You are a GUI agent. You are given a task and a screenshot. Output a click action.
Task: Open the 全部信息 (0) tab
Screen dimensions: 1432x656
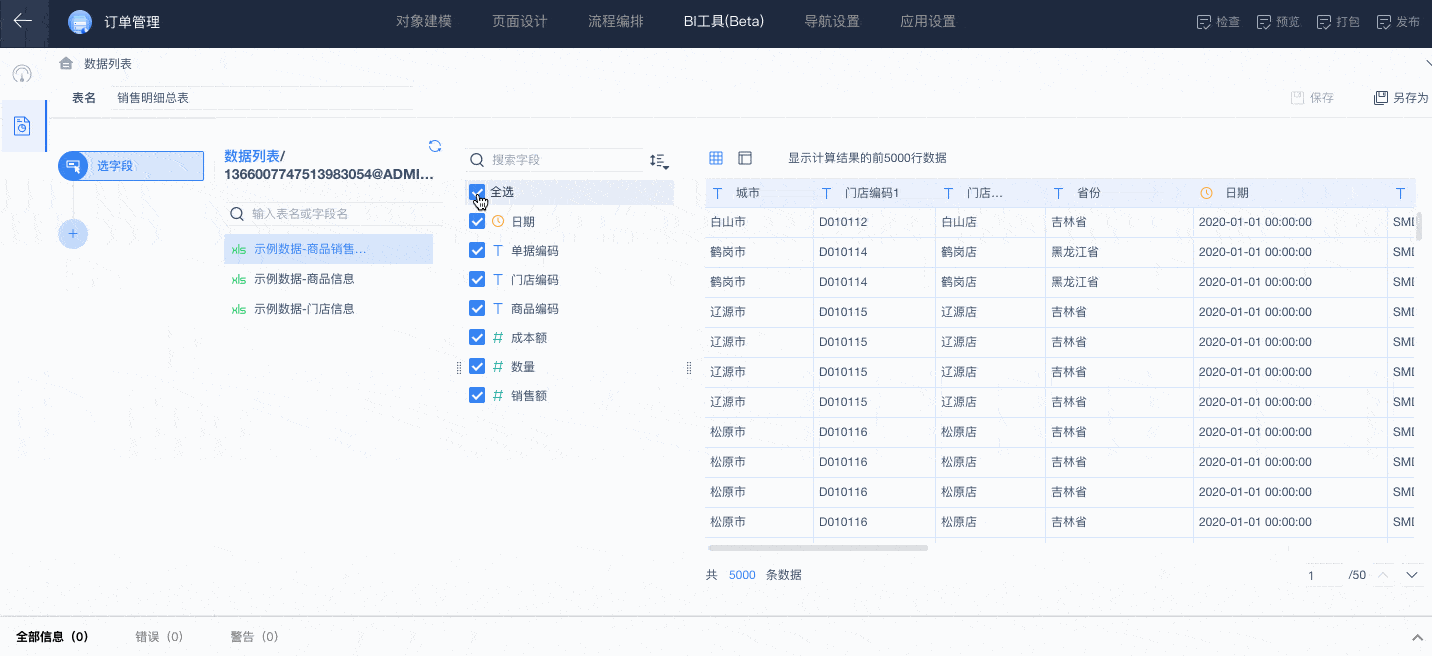52,637
